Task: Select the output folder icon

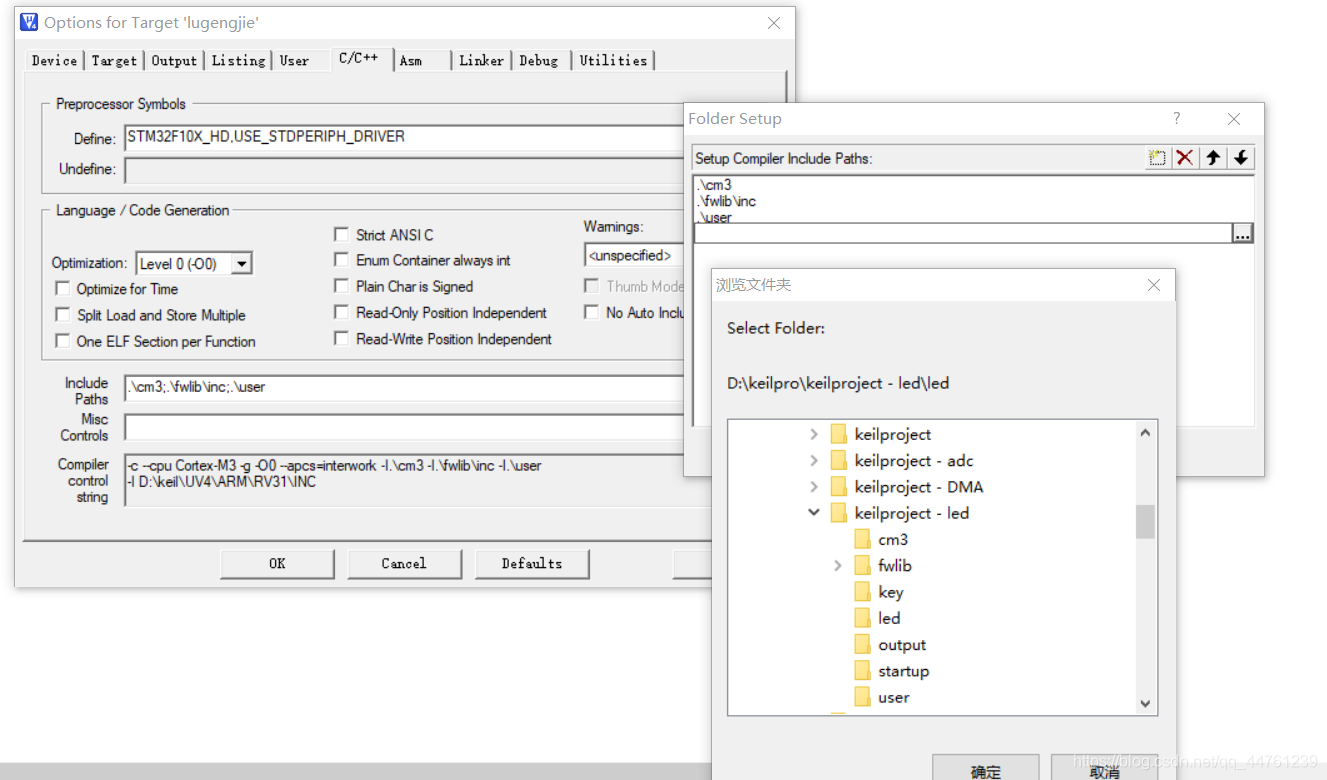Action: coord(863,645)
